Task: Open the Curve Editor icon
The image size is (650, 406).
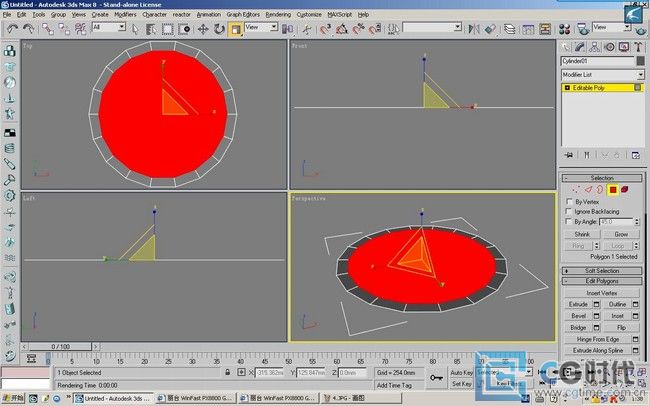Action: pos(528,29)
